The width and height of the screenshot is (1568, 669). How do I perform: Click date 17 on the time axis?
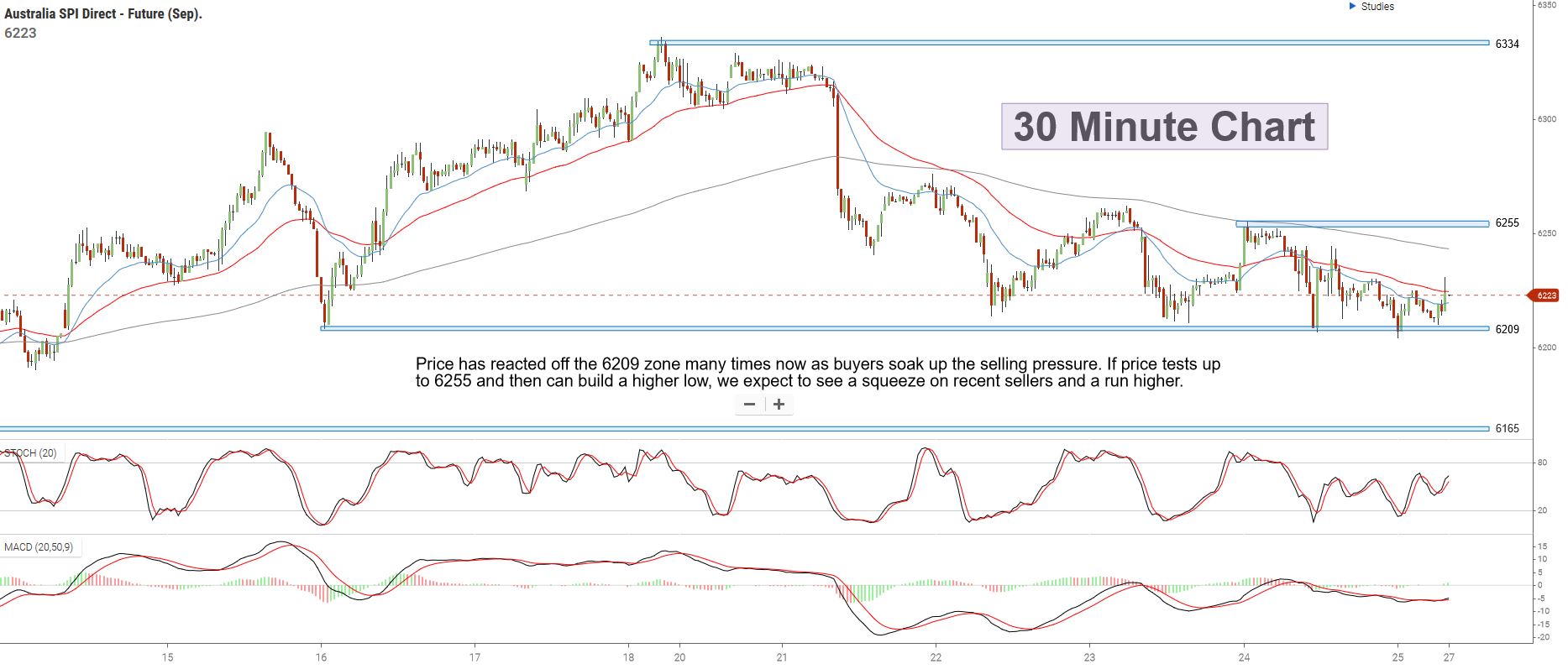pyautogui.click(x=475, y=657)
